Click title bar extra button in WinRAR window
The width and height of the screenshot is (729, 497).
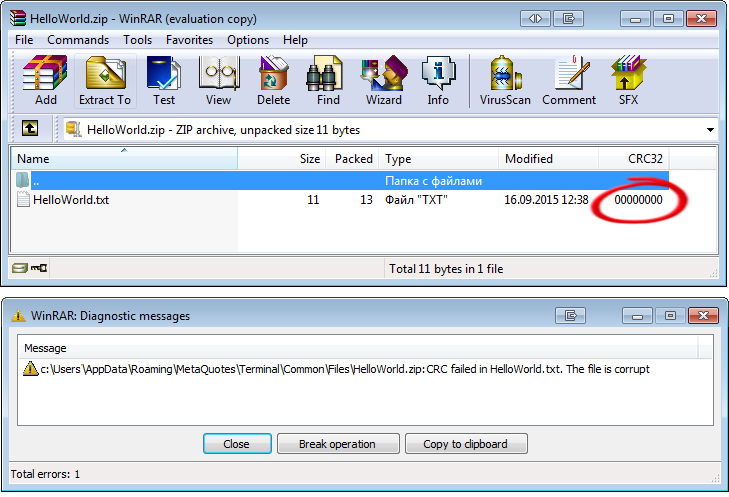[x=569, y=19]
